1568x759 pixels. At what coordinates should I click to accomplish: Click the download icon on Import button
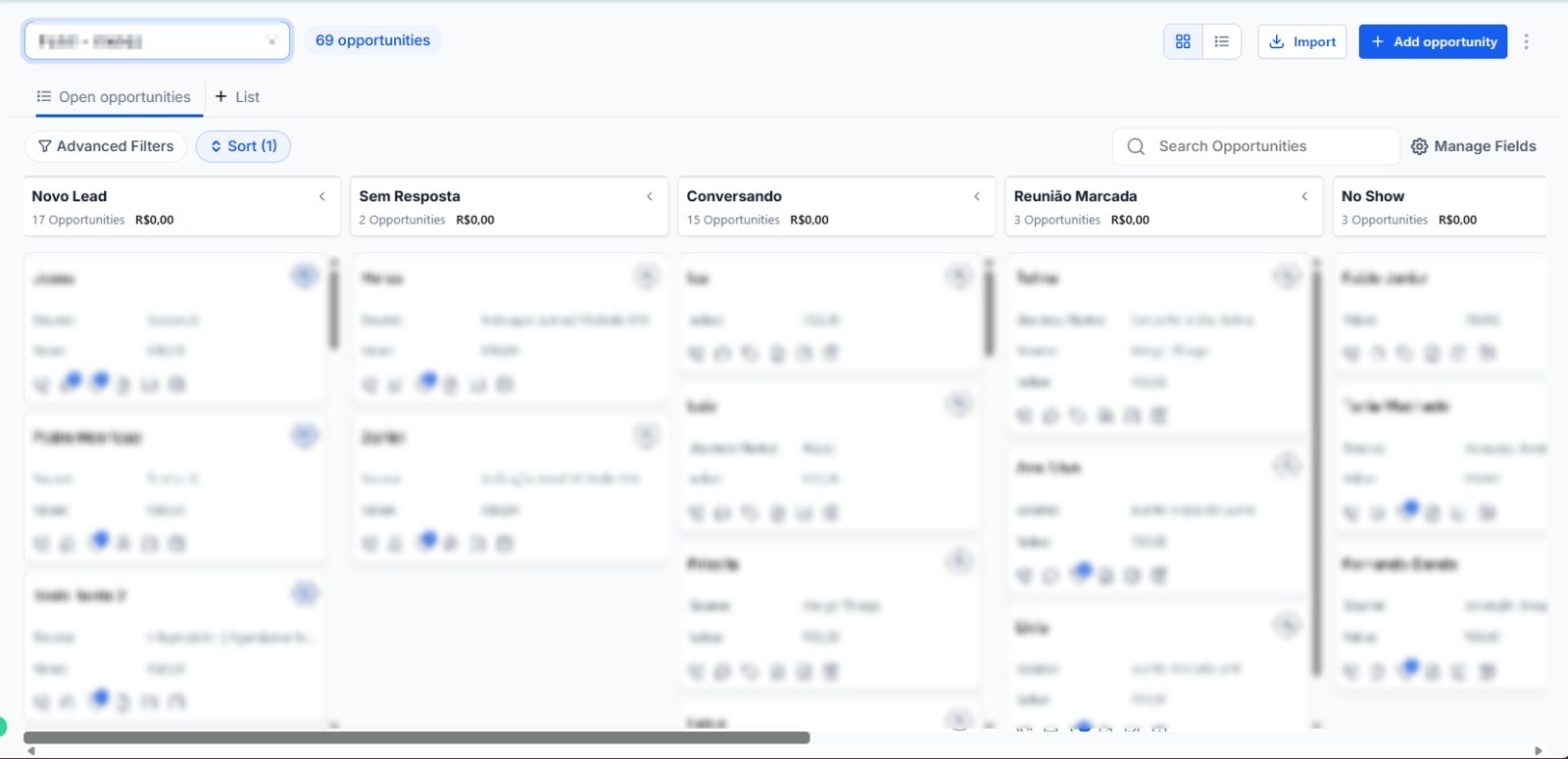[1276, 41]
